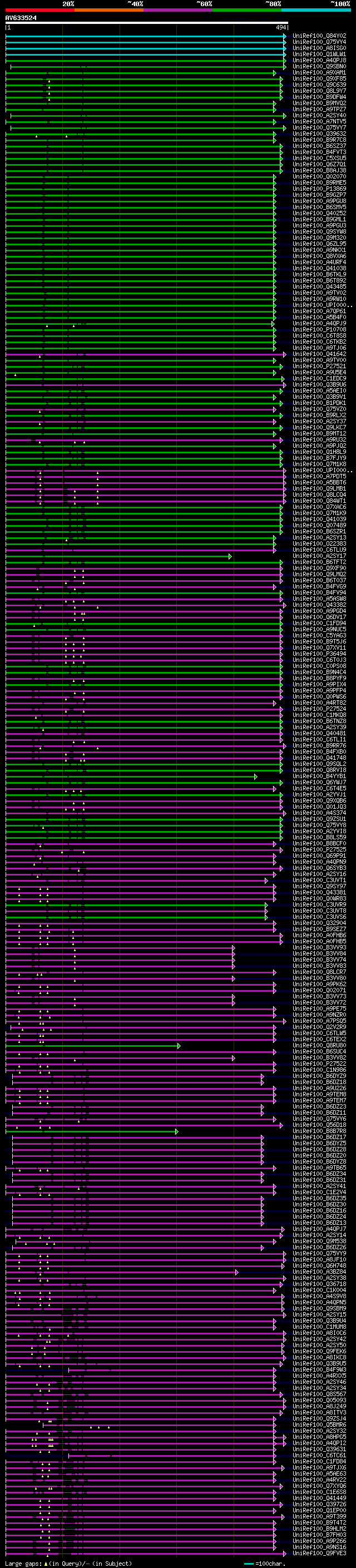The width and height of the screenshot is (356, 1568).
Task: Select the UniRef100_A9T399 hit label
Action: point(319,1516)
